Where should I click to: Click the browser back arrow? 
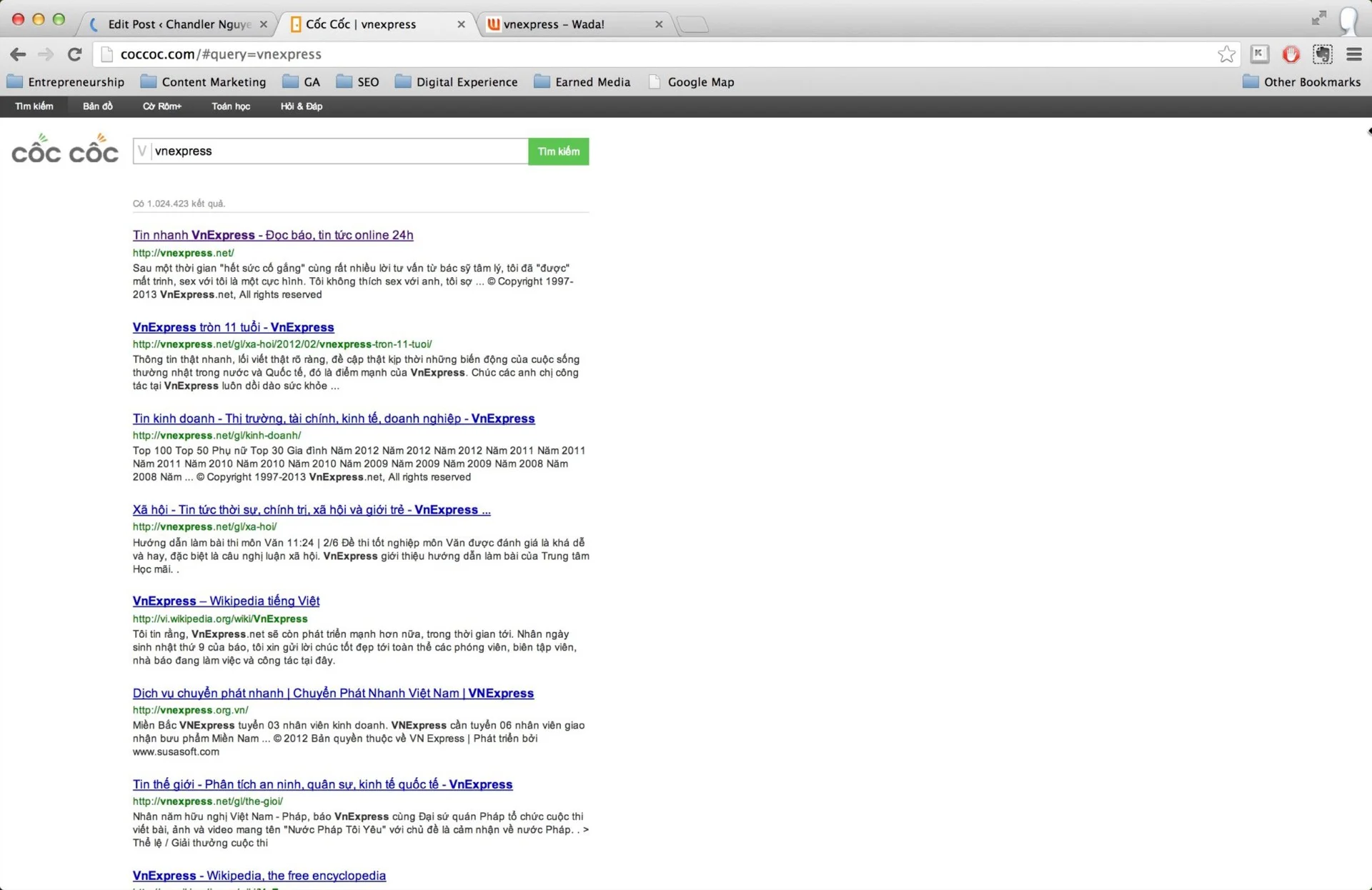[x=19, y=54]
